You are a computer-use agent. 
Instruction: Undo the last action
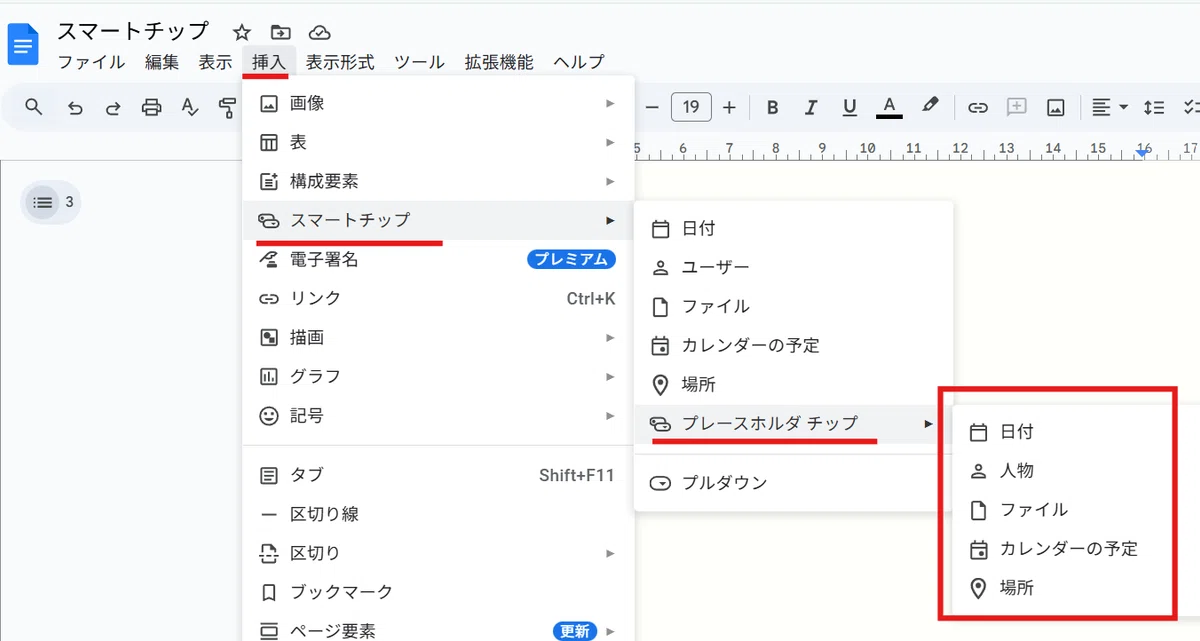pyautogui.click(x=75, y=107)
